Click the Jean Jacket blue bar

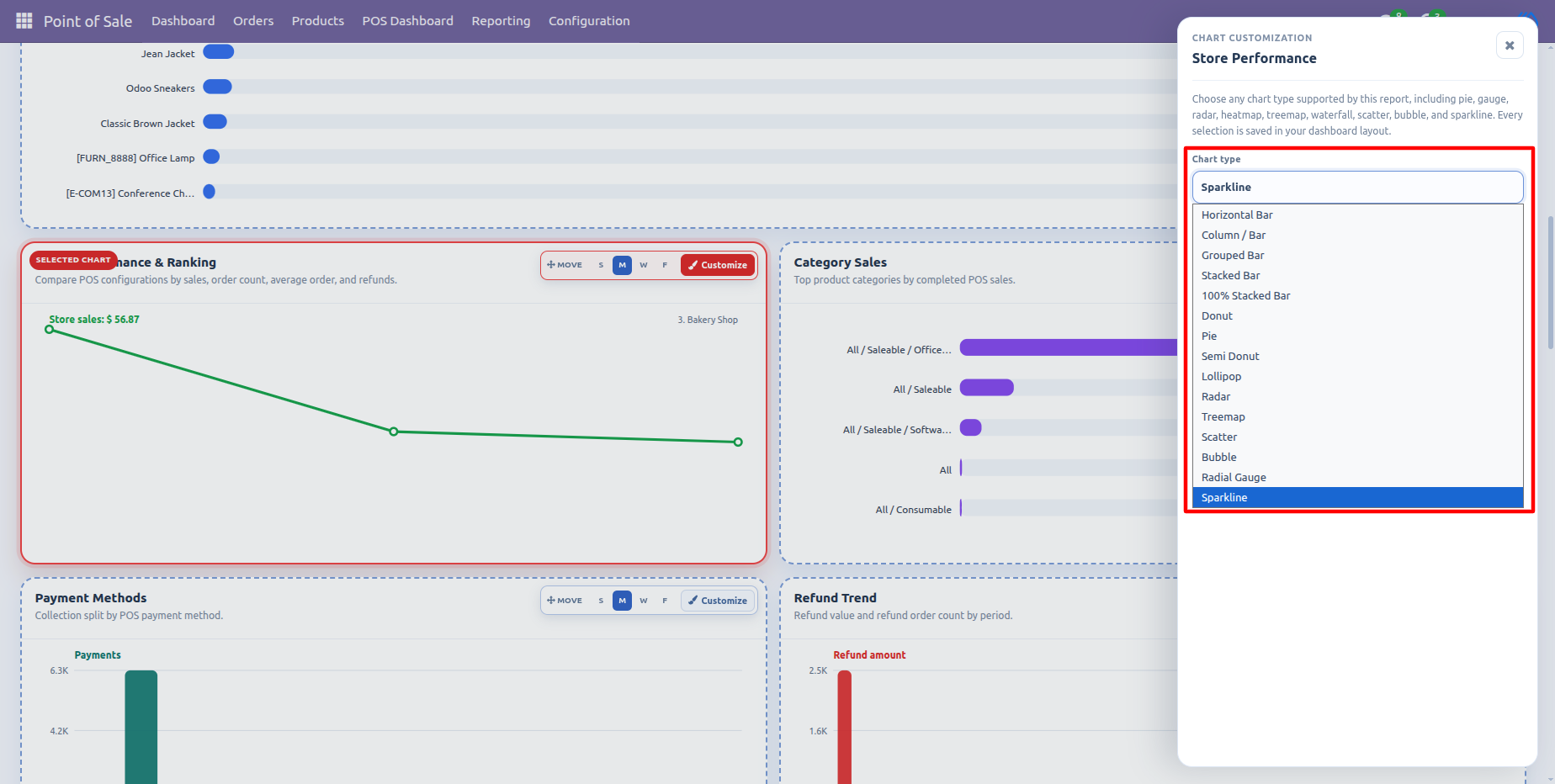(219, 52)
